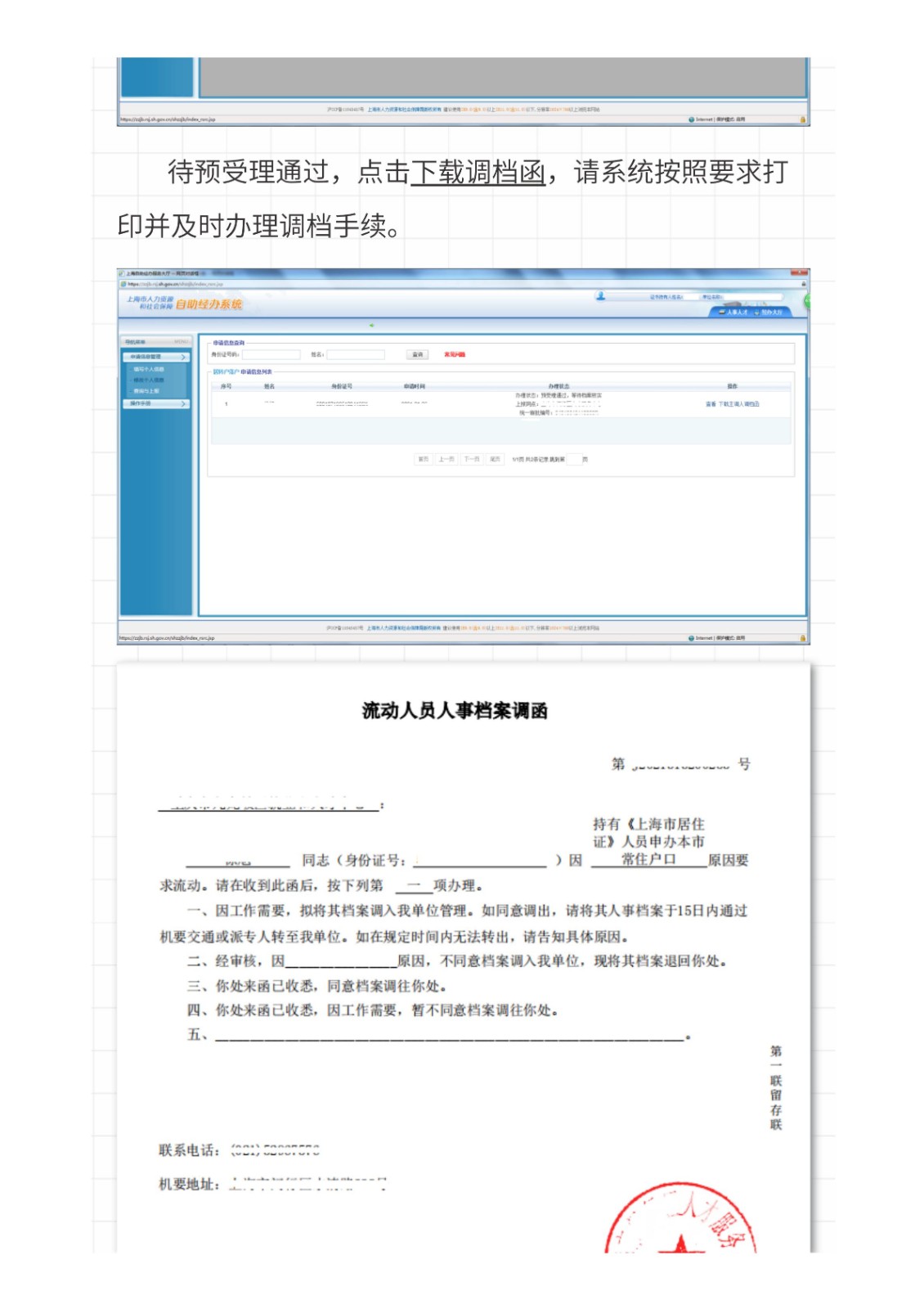Switch to the 人事人才 tab
This screenshot has width=924, height=1309.
pos(733,312)
